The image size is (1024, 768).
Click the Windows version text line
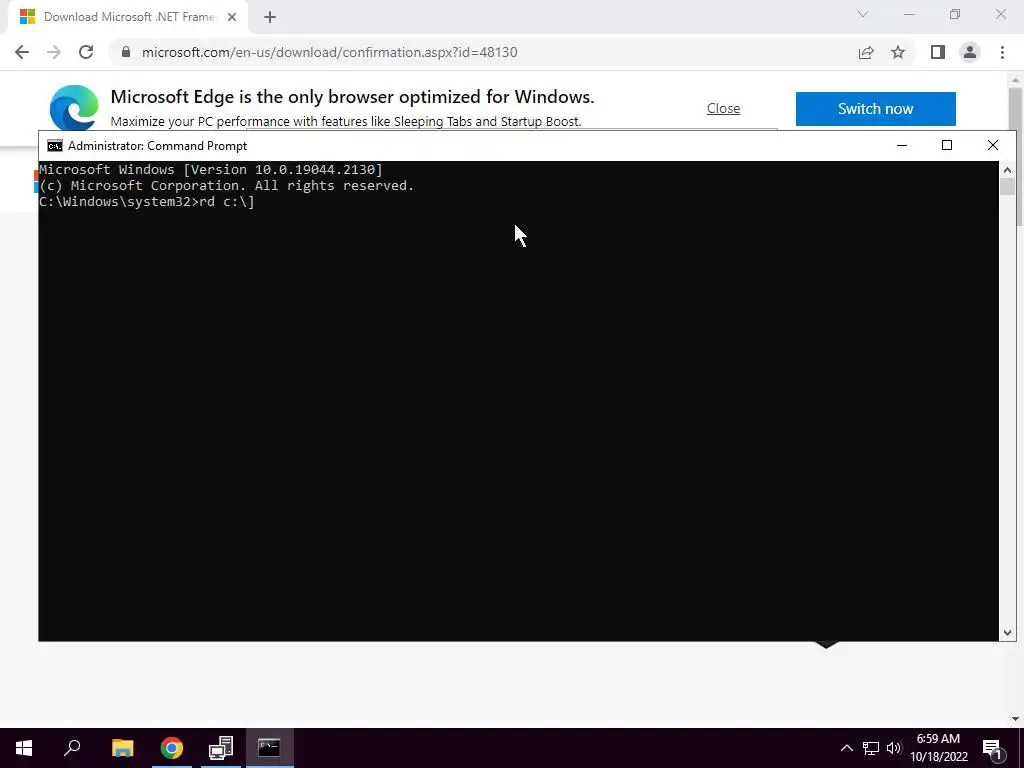click(211, 170)
